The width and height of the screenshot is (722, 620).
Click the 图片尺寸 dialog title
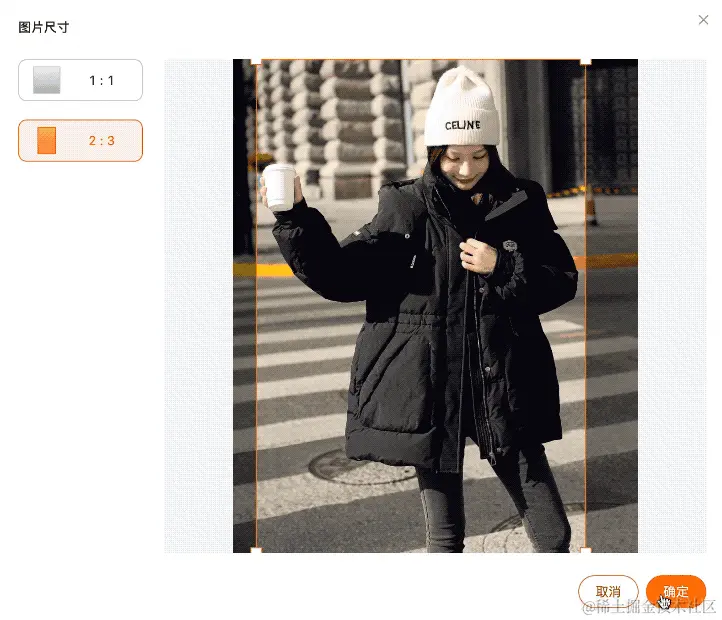coord(44,27)
